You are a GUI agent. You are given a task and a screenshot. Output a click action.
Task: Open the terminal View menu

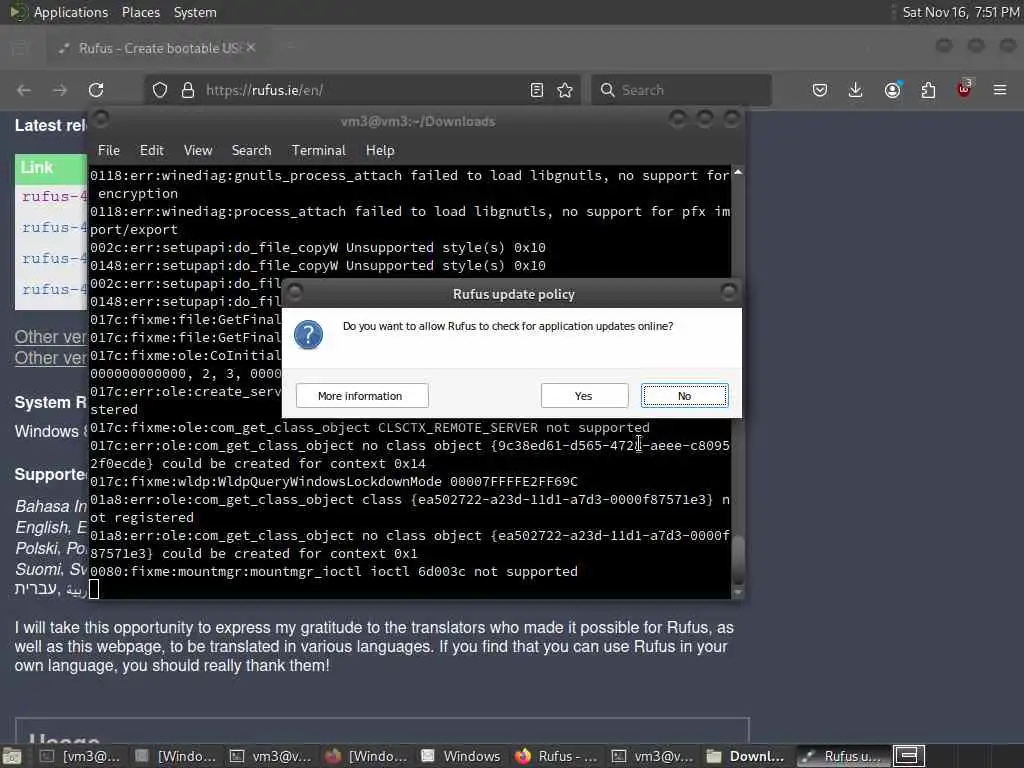198,150
